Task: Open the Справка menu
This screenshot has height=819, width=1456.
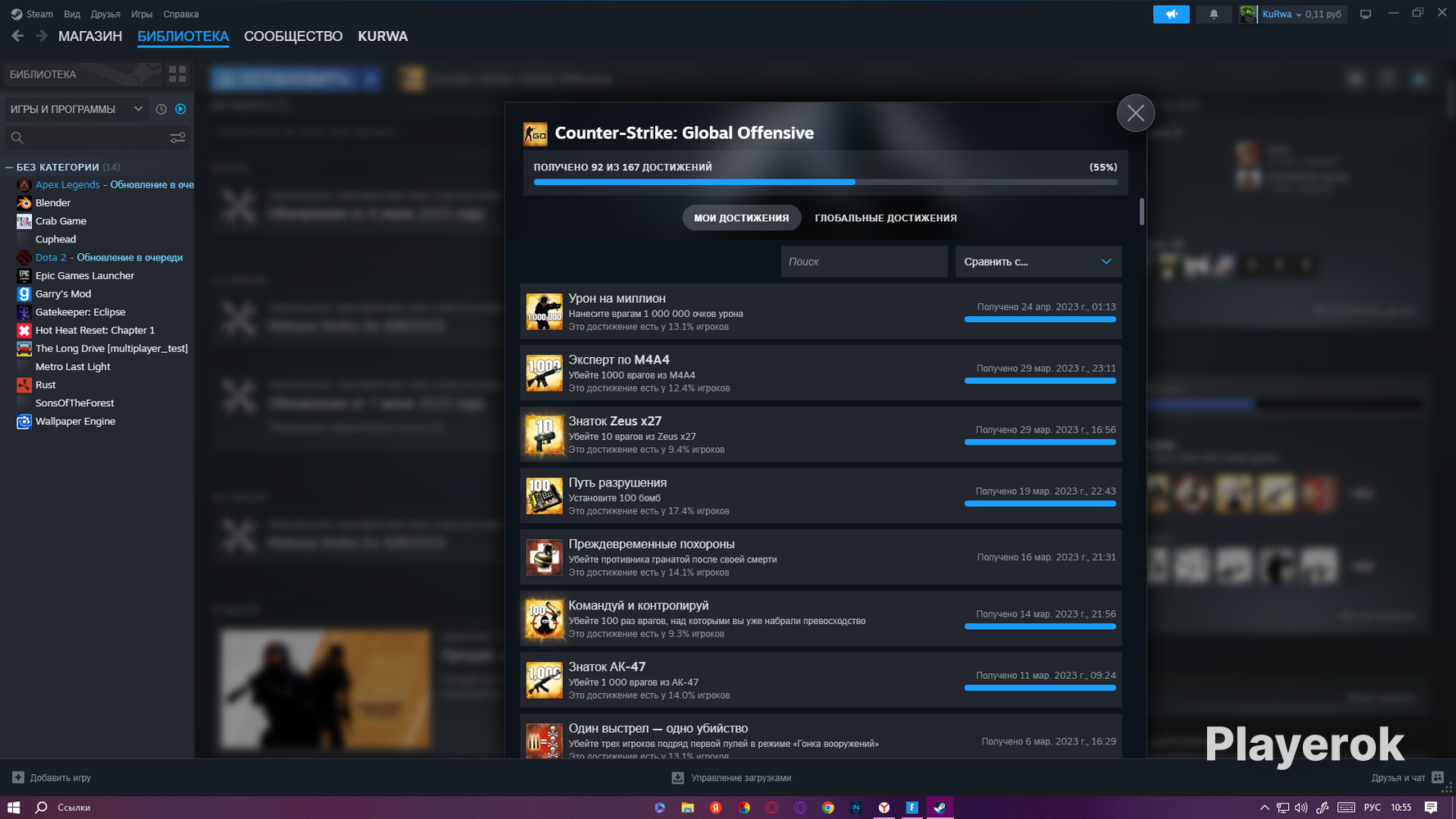Action: click(181, 14)
